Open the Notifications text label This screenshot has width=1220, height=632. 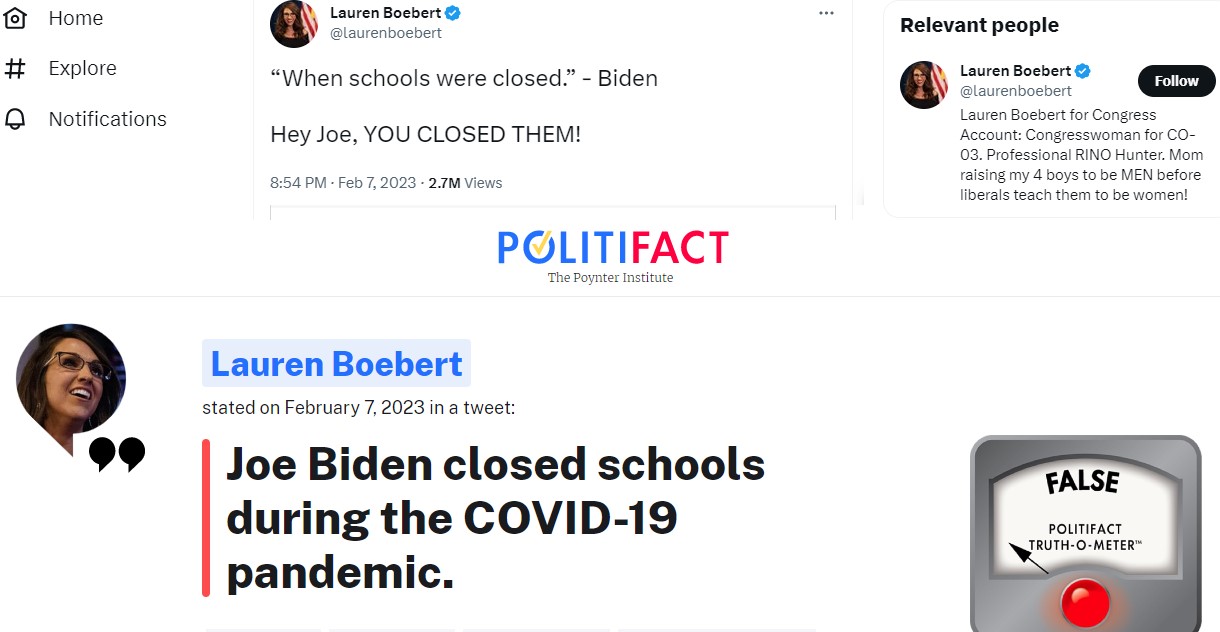pos(108,119)
